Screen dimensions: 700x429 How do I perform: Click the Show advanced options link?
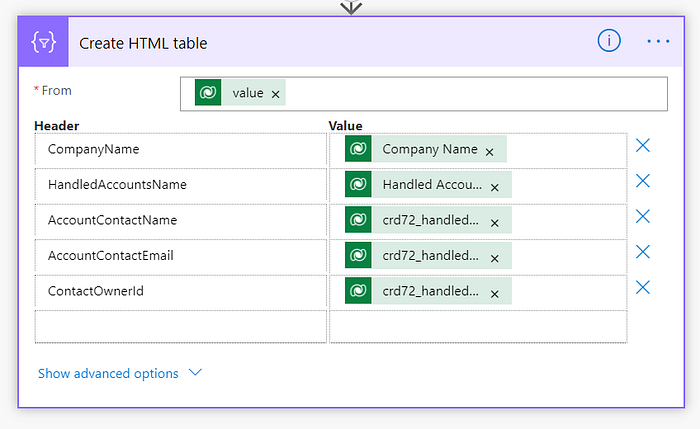pyautogui.click(x=108, y=373)
